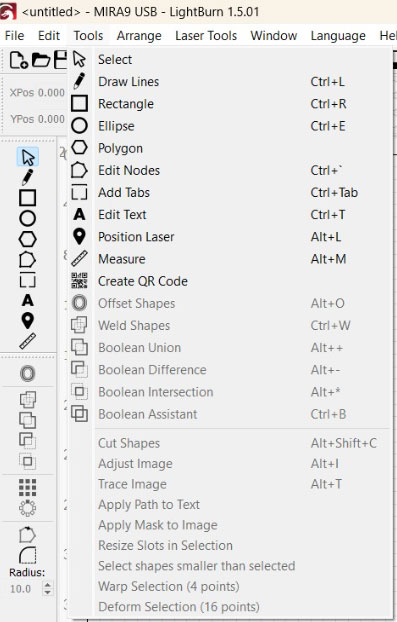This screenshot has height=622, width=397.
Task: Select the Measure ruler tool in left toolbar
Action: [28, 341]
